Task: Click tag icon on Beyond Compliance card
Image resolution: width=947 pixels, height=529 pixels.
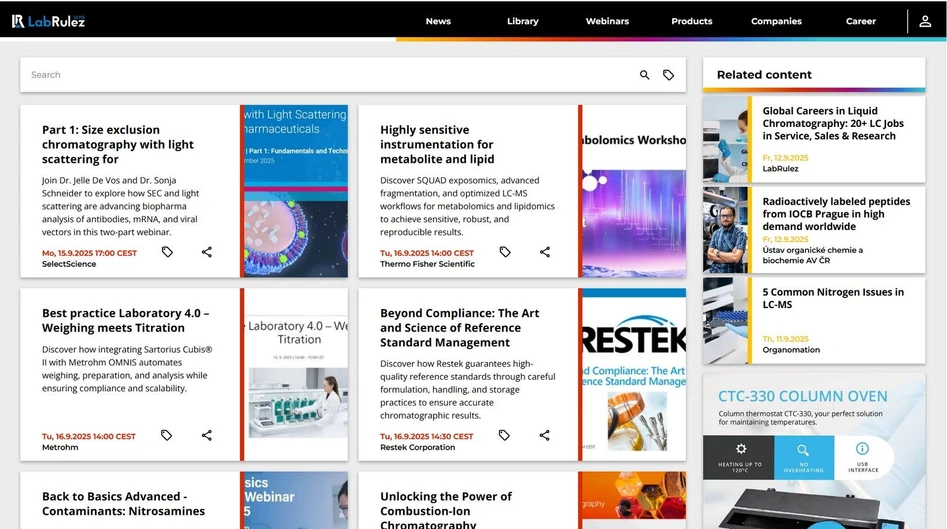Action: (505, 435)
